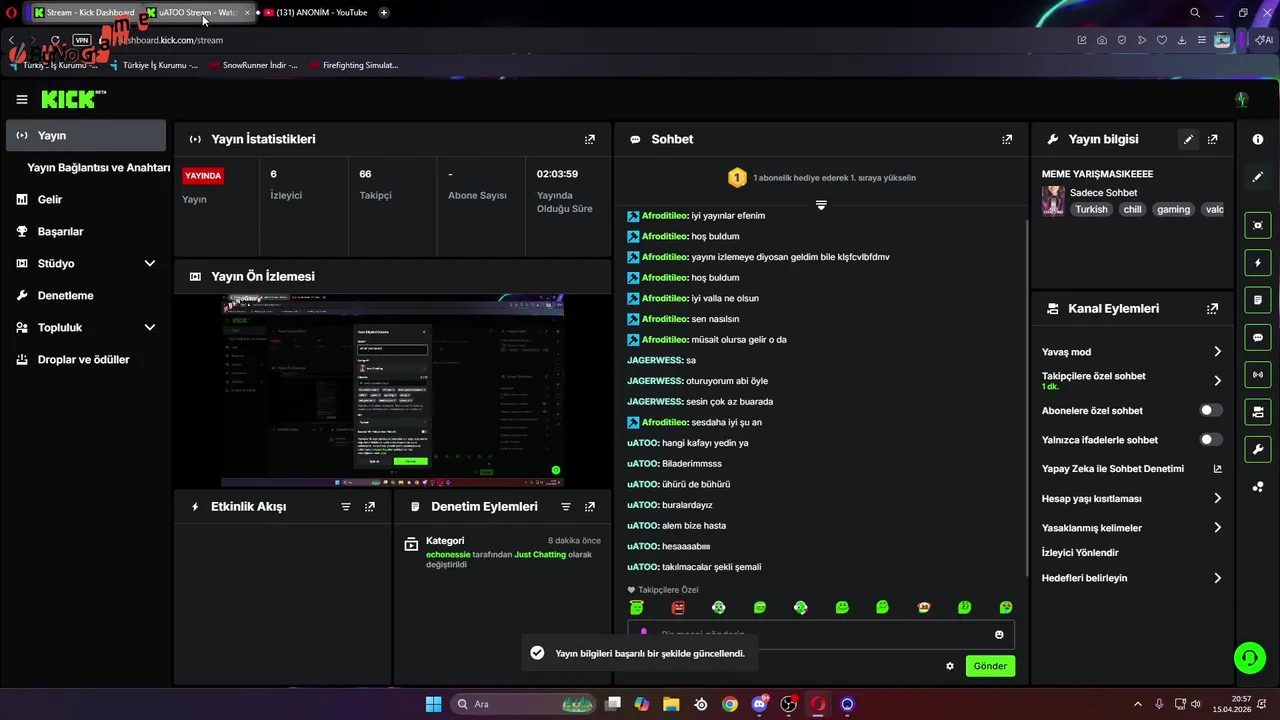Click the Turkish tag chip

pos(1091,210)
